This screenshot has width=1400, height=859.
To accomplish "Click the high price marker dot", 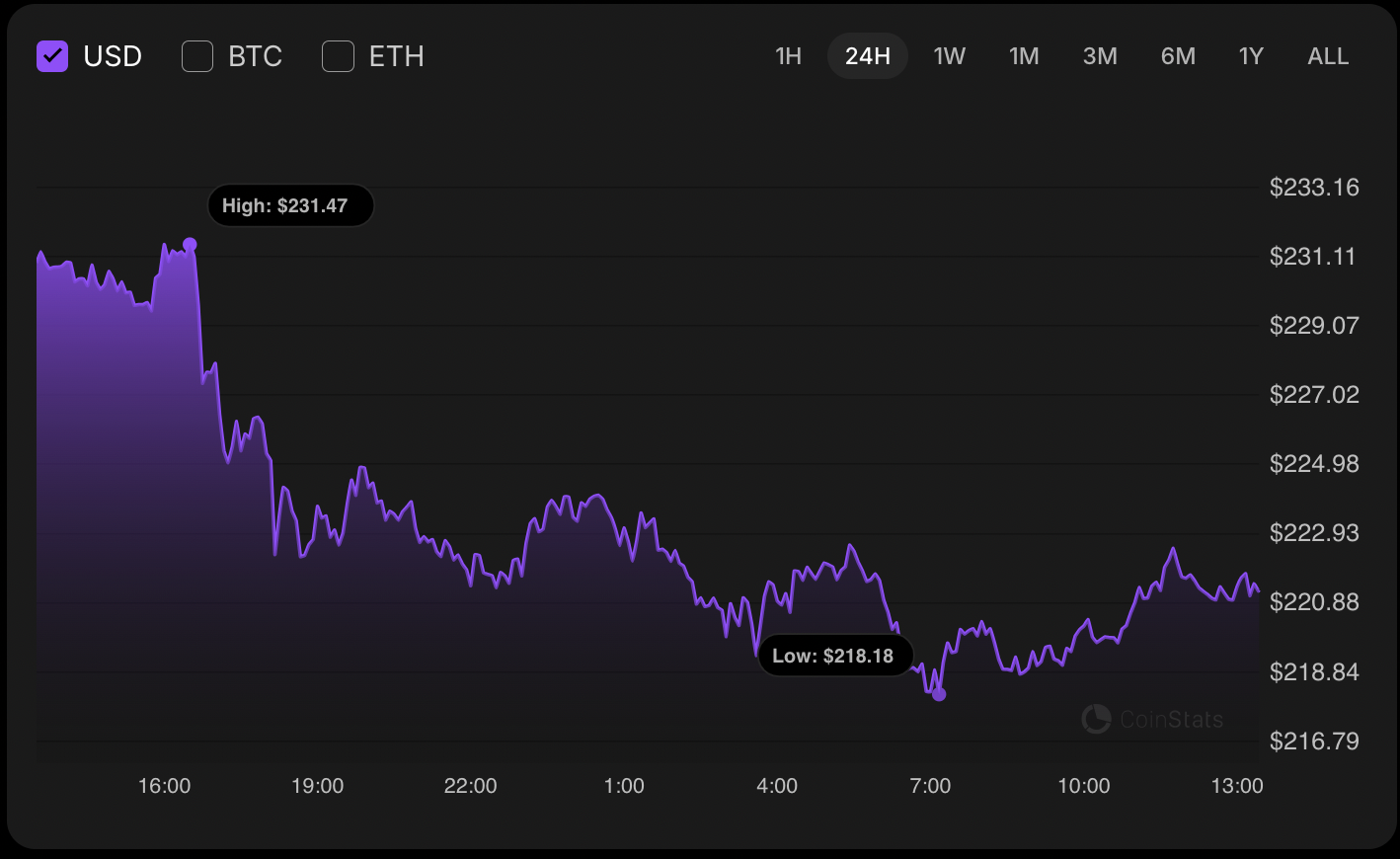I will click(x=190, y=244).
